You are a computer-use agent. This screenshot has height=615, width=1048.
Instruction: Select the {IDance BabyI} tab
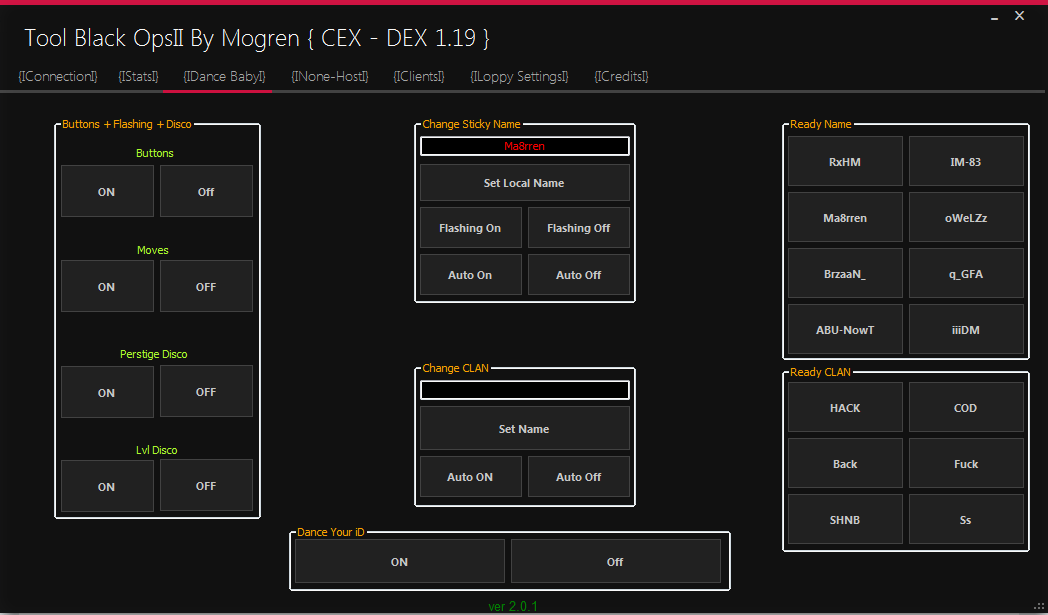coord(225,76)
